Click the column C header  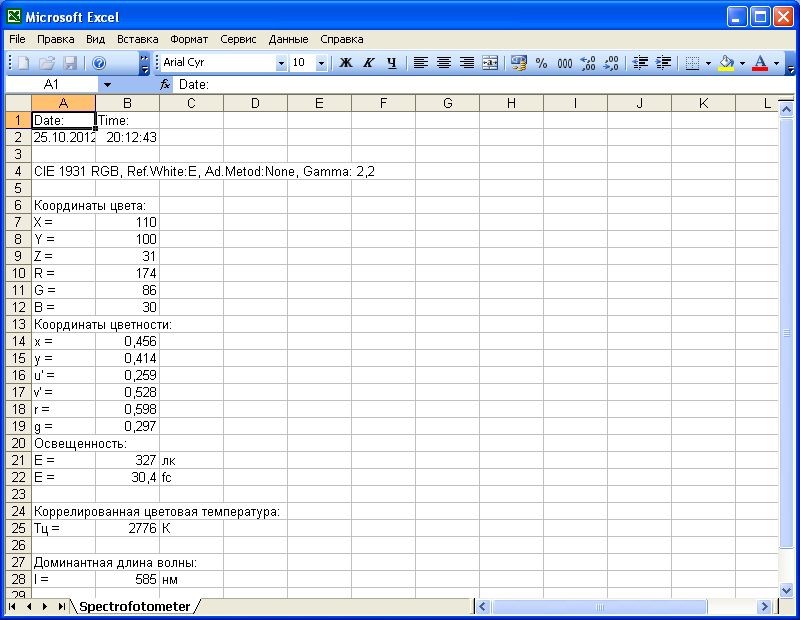point(191,103)
